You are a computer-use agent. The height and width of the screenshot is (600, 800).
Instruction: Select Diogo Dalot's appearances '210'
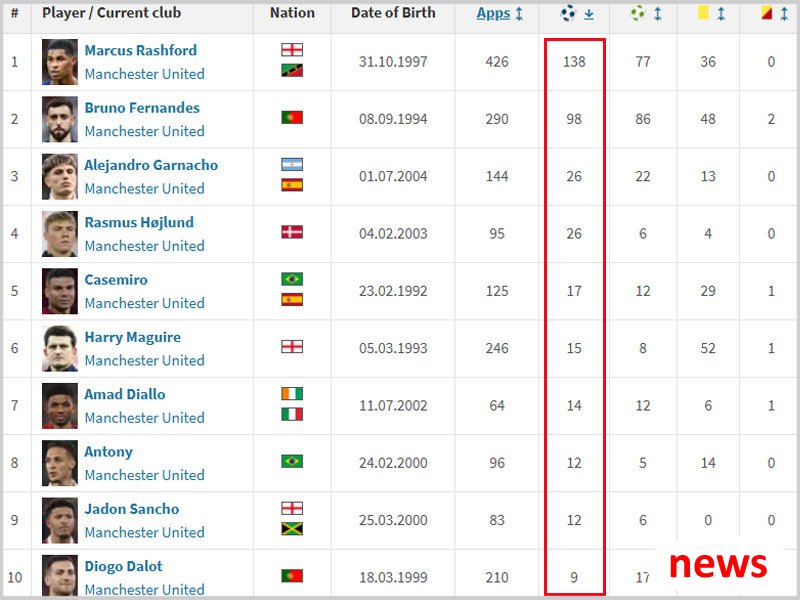click(x=497, y=577)
